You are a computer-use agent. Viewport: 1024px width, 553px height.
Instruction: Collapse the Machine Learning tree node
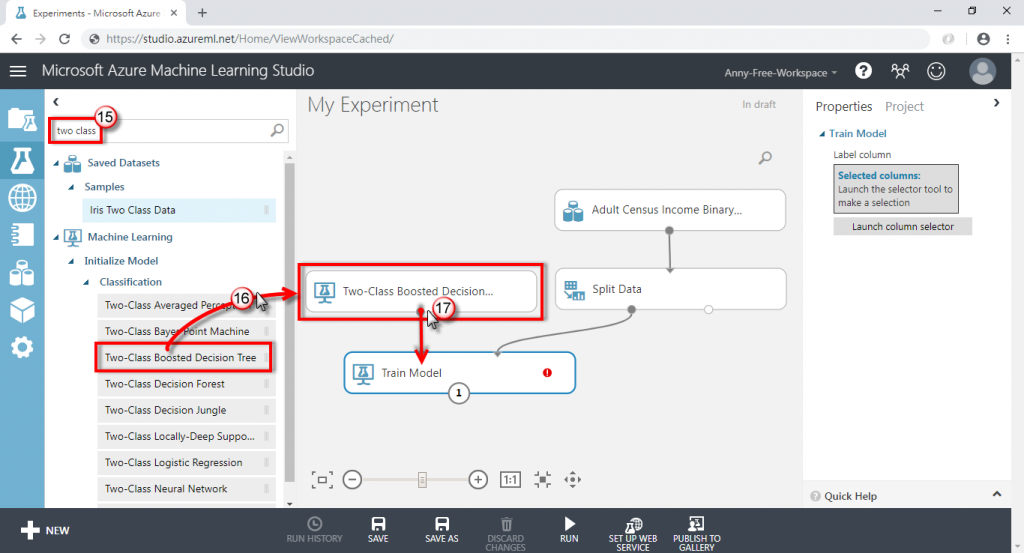56,238
